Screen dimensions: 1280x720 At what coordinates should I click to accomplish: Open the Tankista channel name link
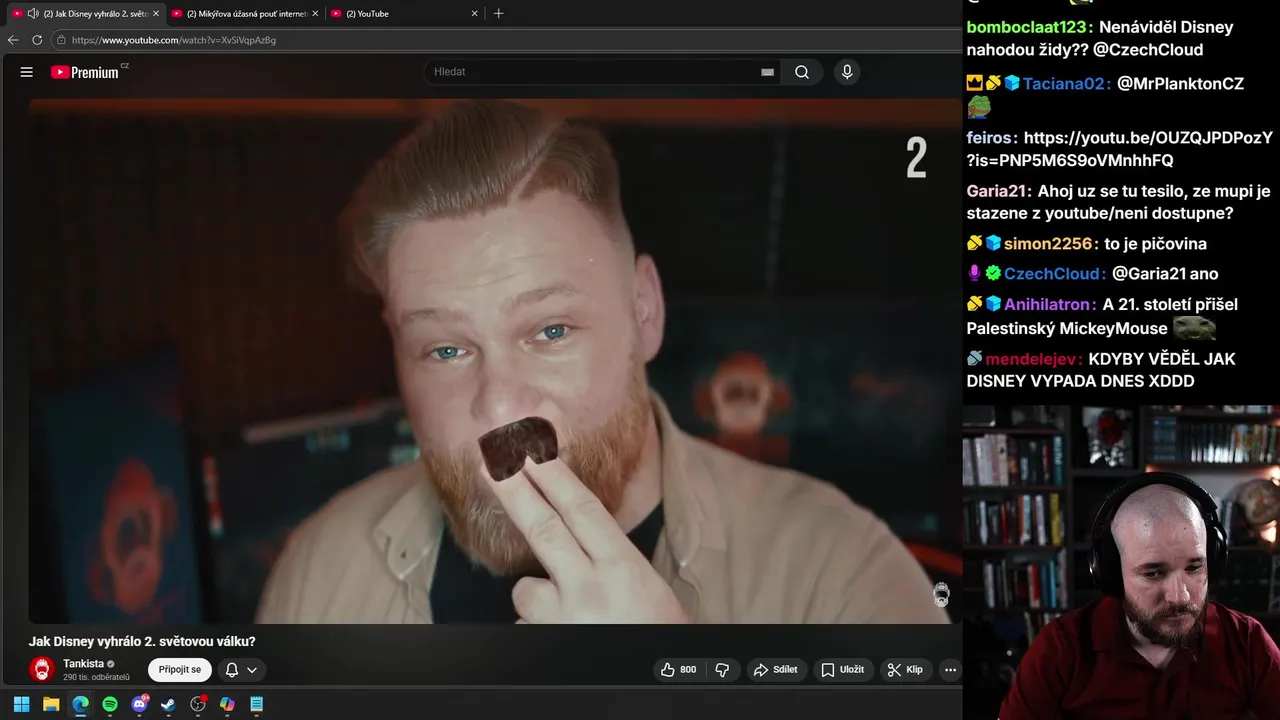point(83,664)
